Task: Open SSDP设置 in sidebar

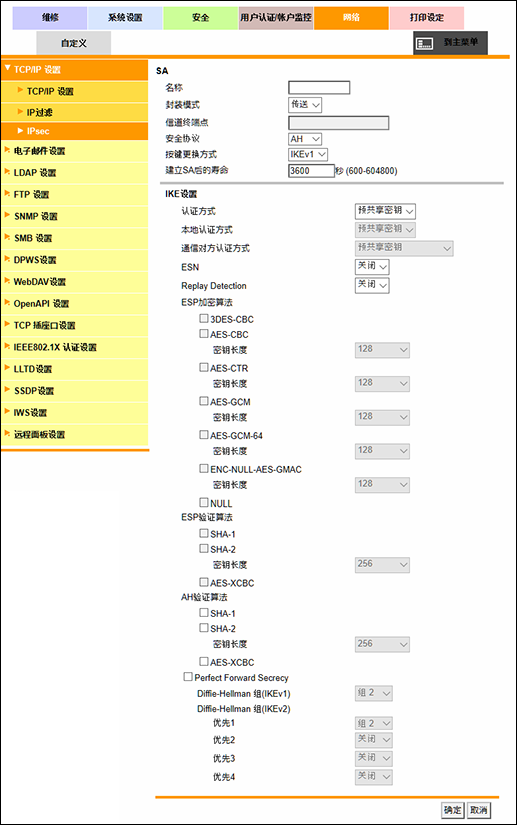Action: pos(75,391)
